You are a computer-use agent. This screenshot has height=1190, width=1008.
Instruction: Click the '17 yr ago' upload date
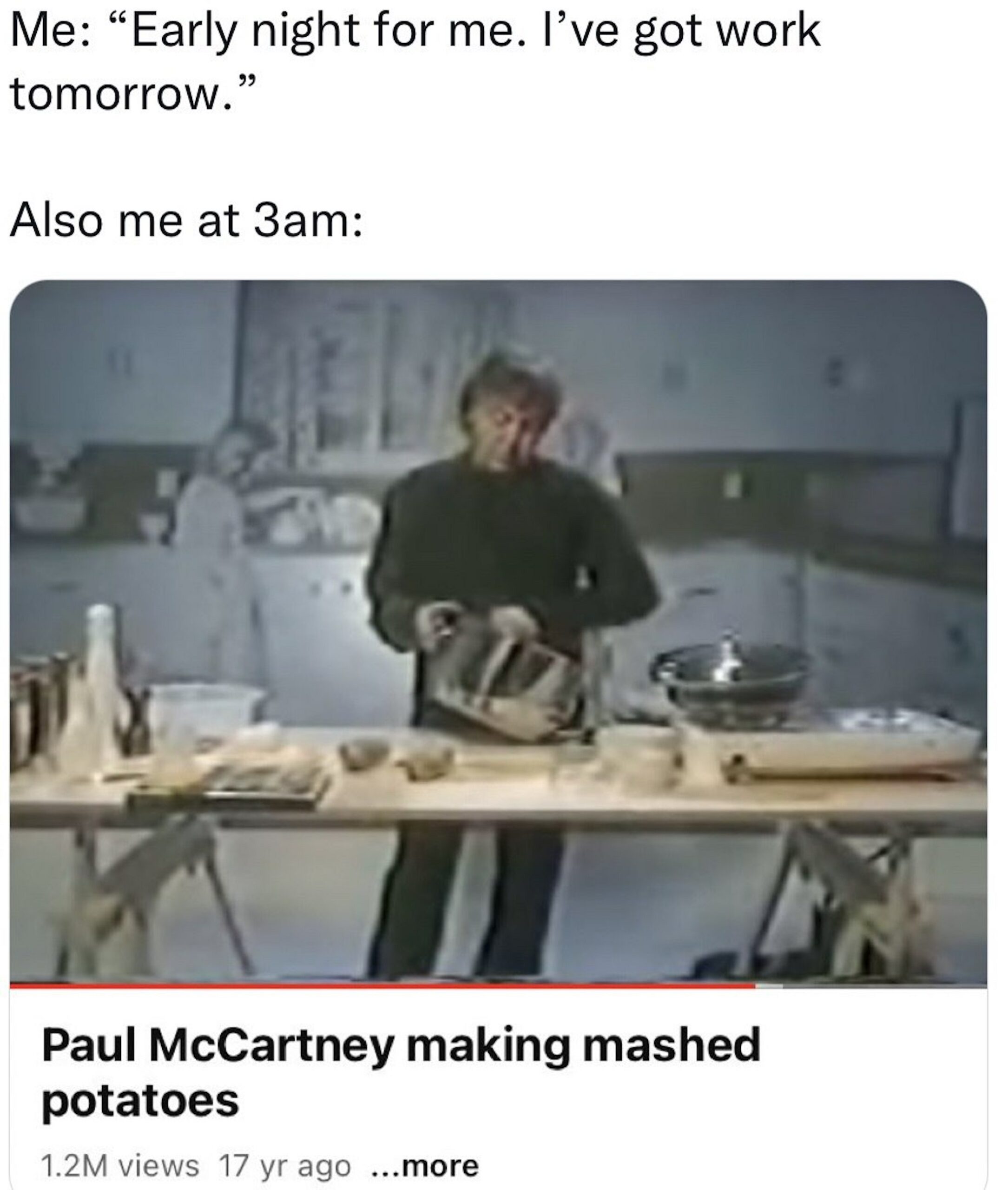point(284,1166)
